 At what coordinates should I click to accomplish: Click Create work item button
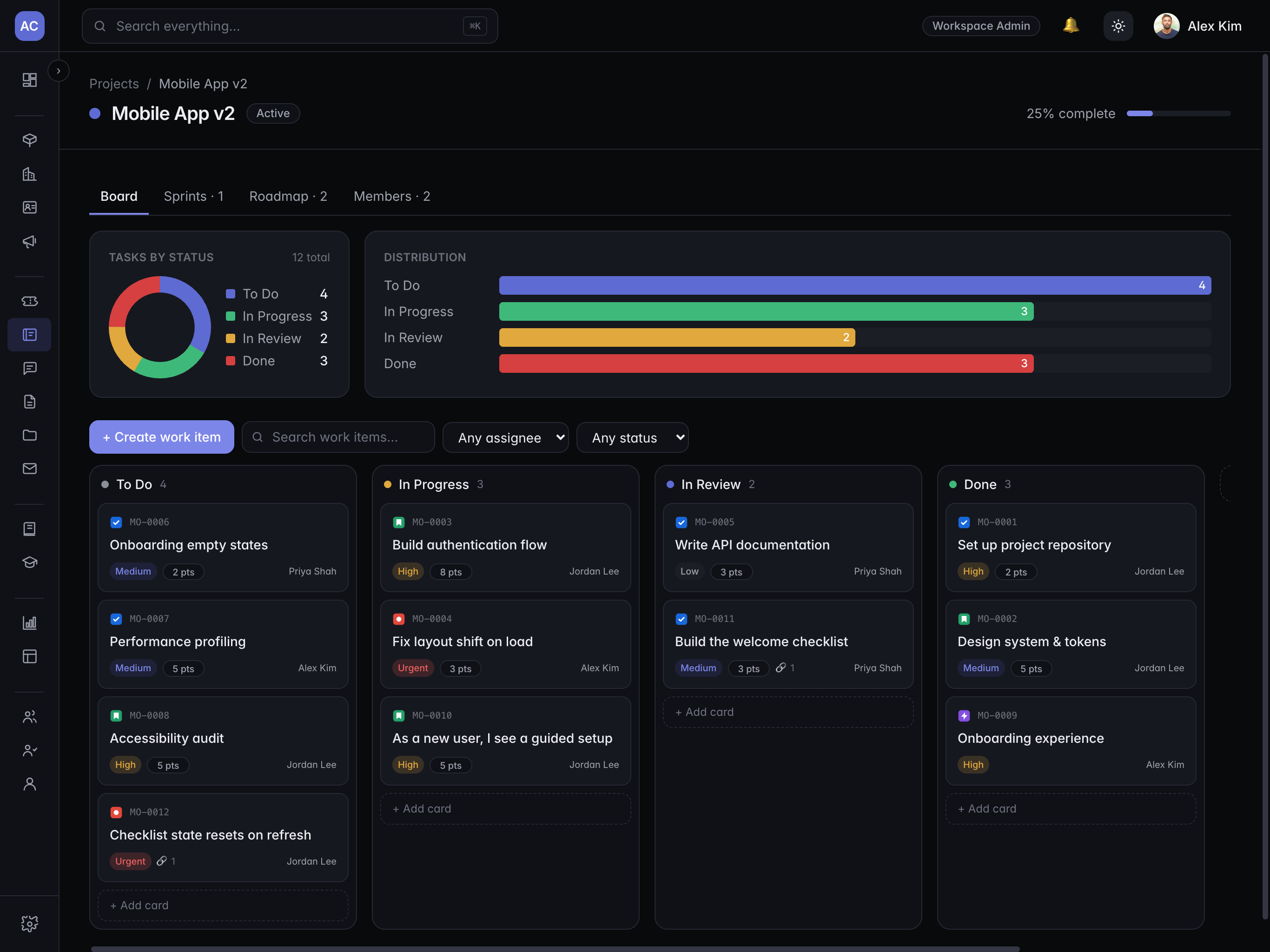coord(161,437)
